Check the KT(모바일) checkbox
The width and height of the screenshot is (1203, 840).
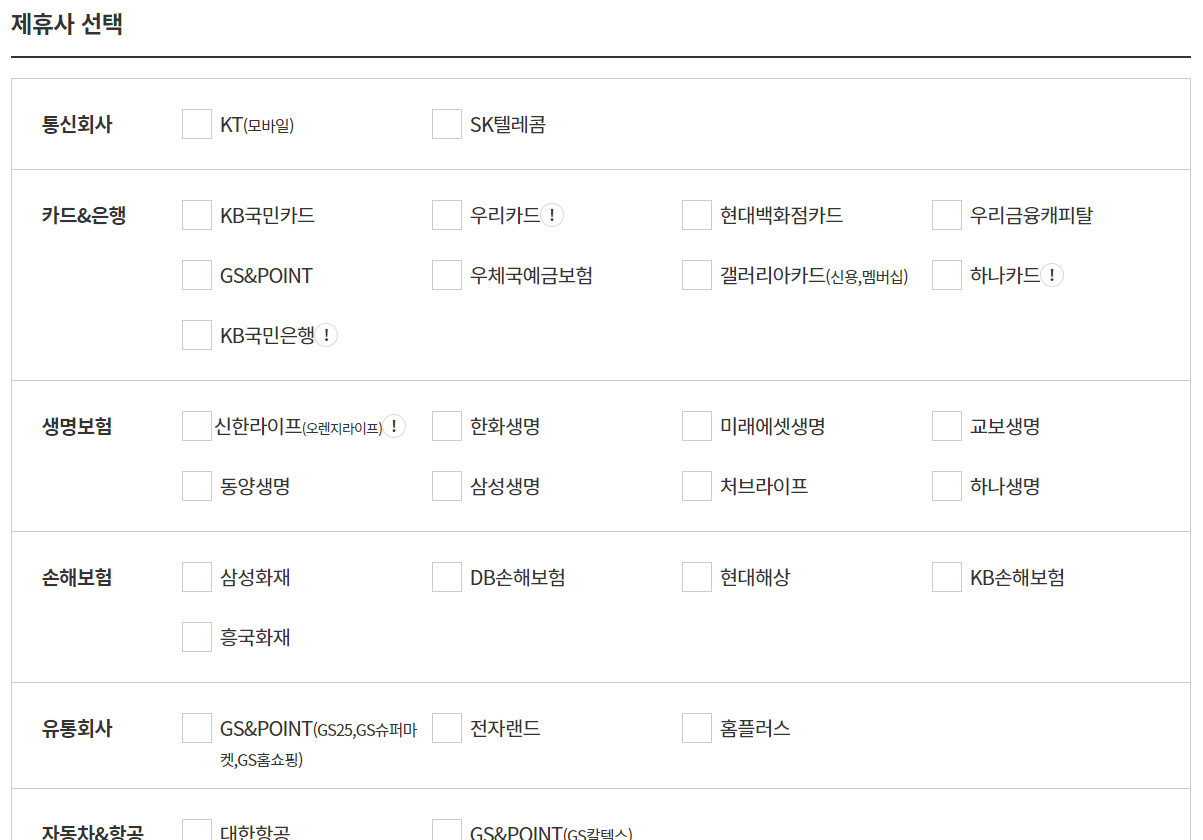(197, 124)
